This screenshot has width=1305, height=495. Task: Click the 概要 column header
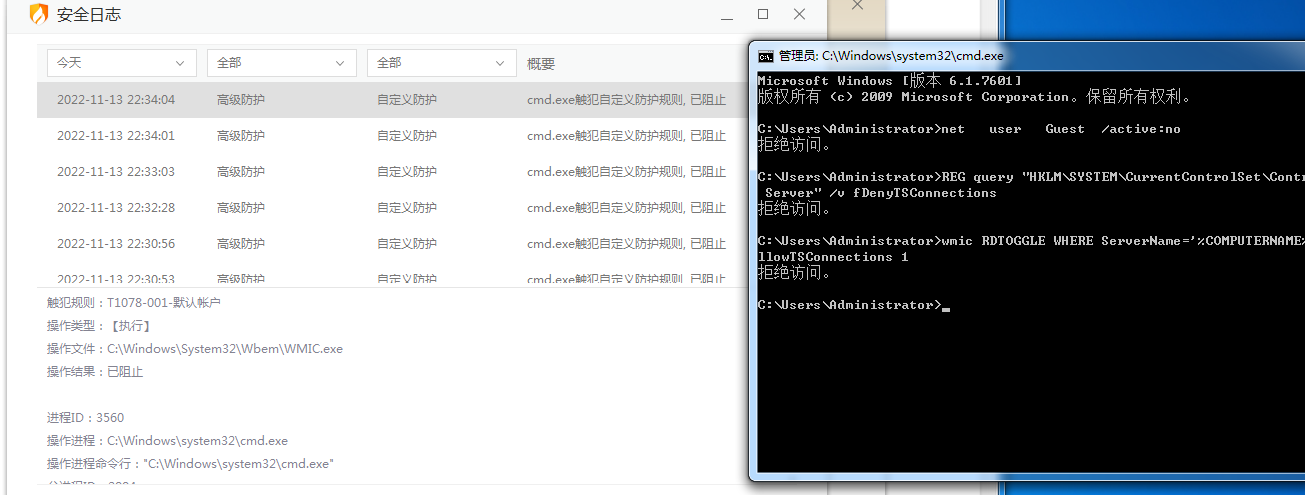[x=541, y=64]
